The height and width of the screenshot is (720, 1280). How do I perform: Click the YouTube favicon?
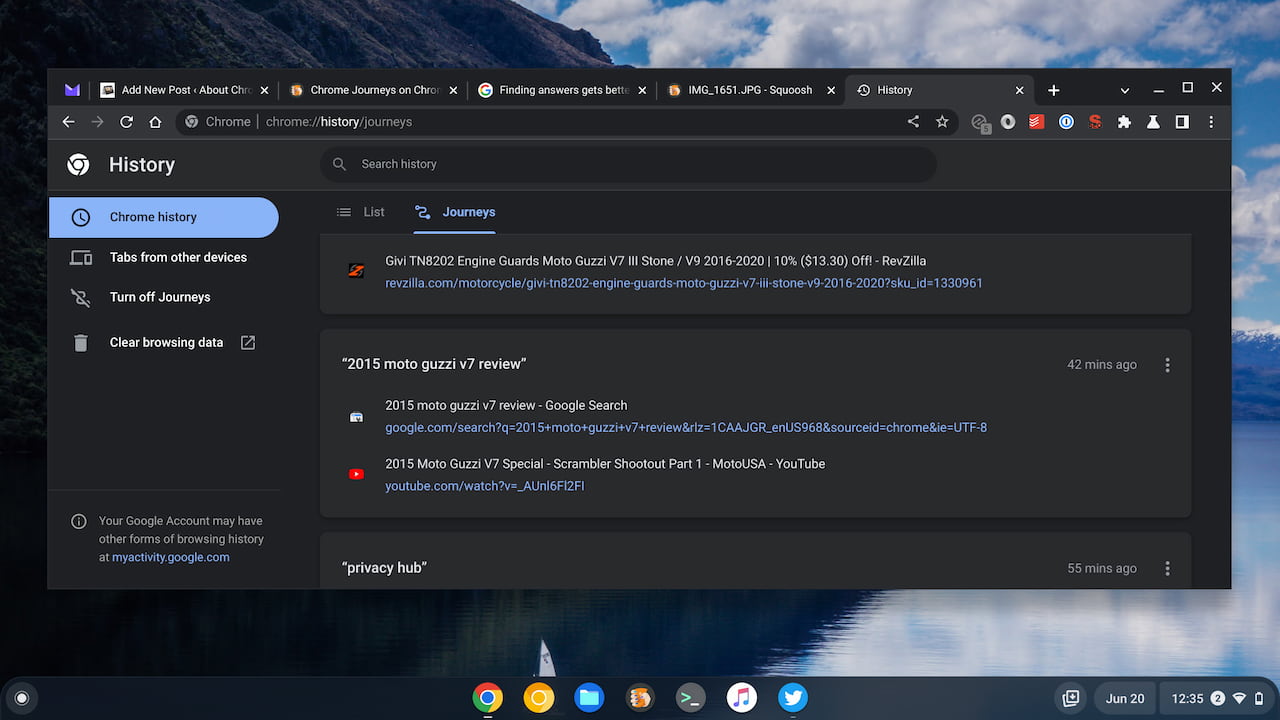[x=356, y=474]
